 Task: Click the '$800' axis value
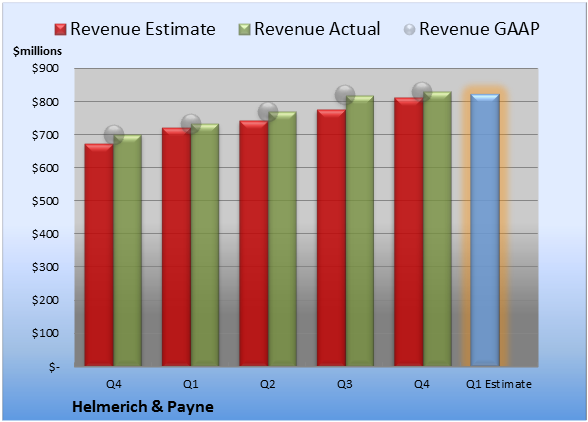(x=45, y=102)
